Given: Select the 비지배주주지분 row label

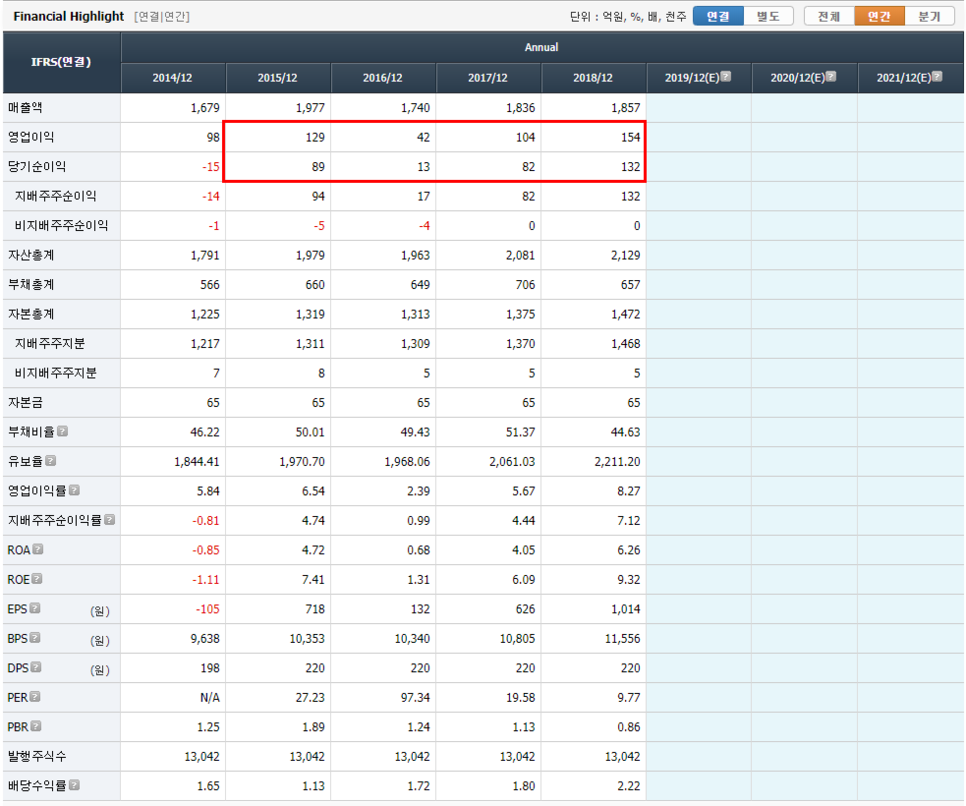Looking at the screenshot, I should point(55,373).
